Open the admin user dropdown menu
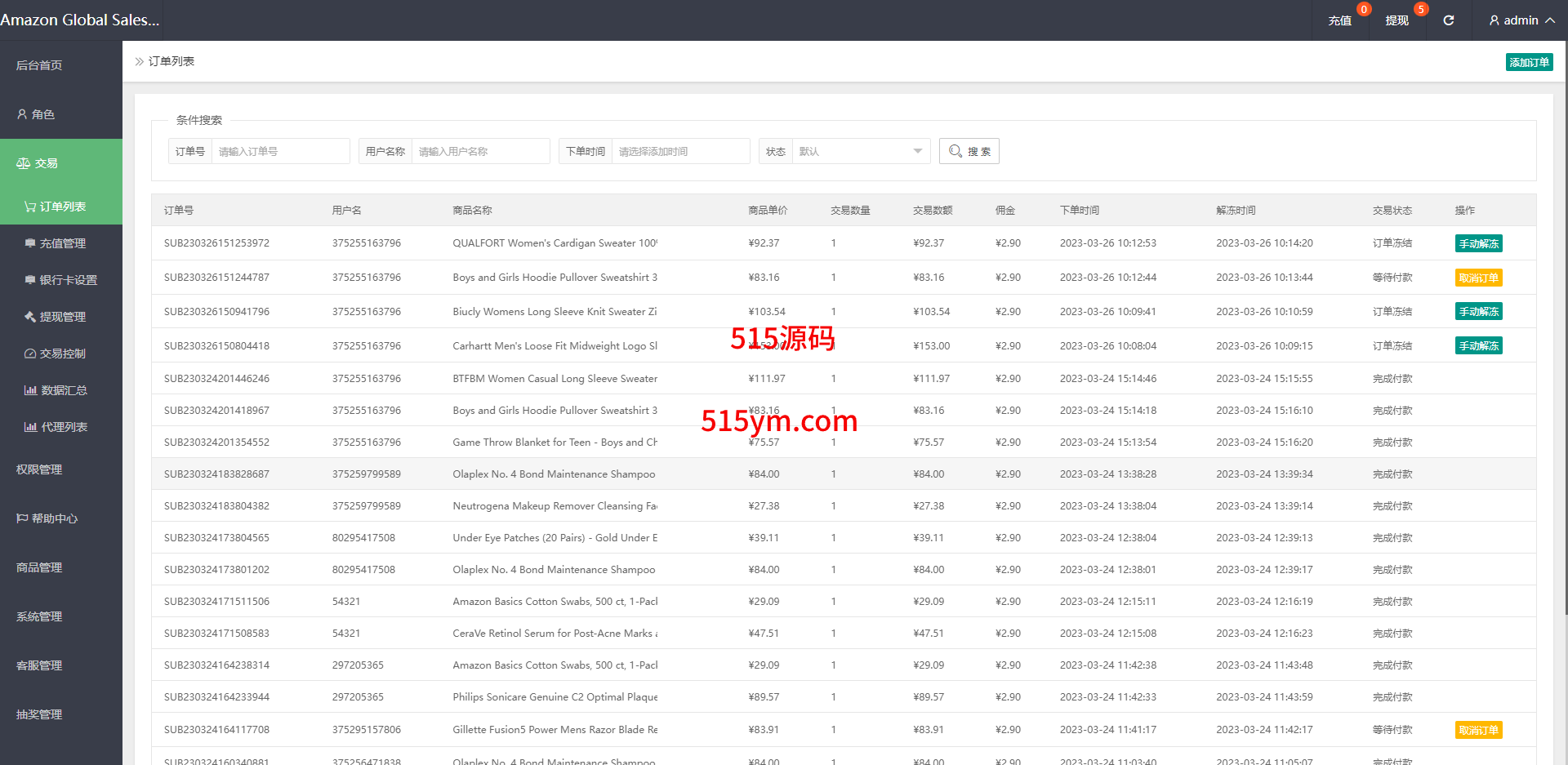This screenshot has width=1568, height=765. pyautogui.click(x=1521, y=20)
